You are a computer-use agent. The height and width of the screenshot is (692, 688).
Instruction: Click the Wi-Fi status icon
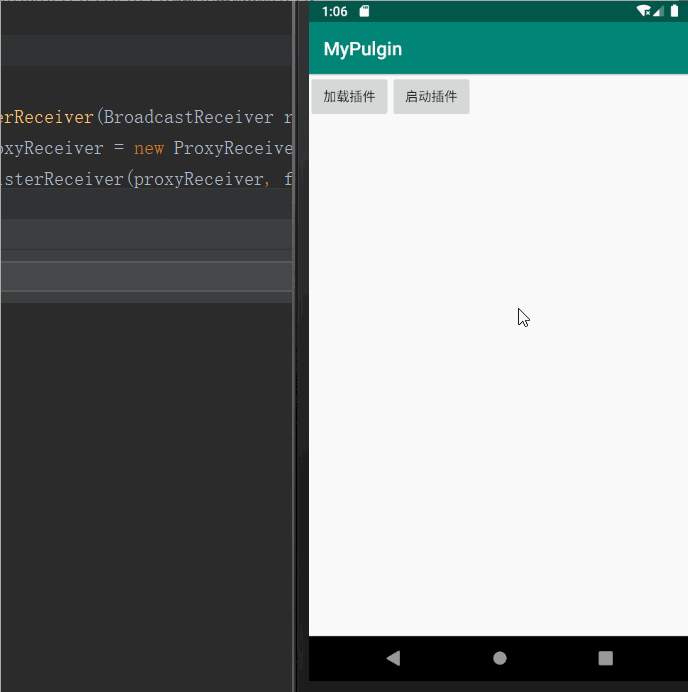point(643,11)
